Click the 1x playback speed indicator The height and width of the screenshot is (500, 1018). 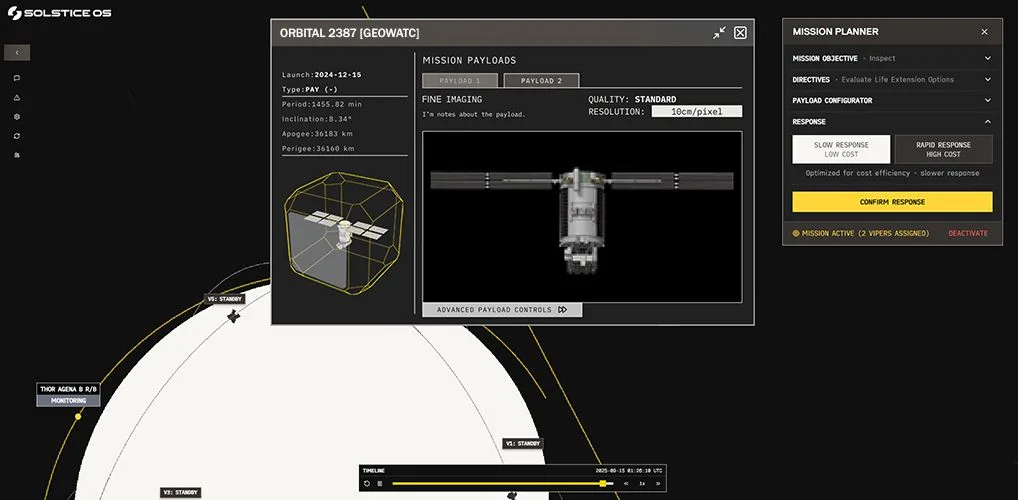(641, 483)
